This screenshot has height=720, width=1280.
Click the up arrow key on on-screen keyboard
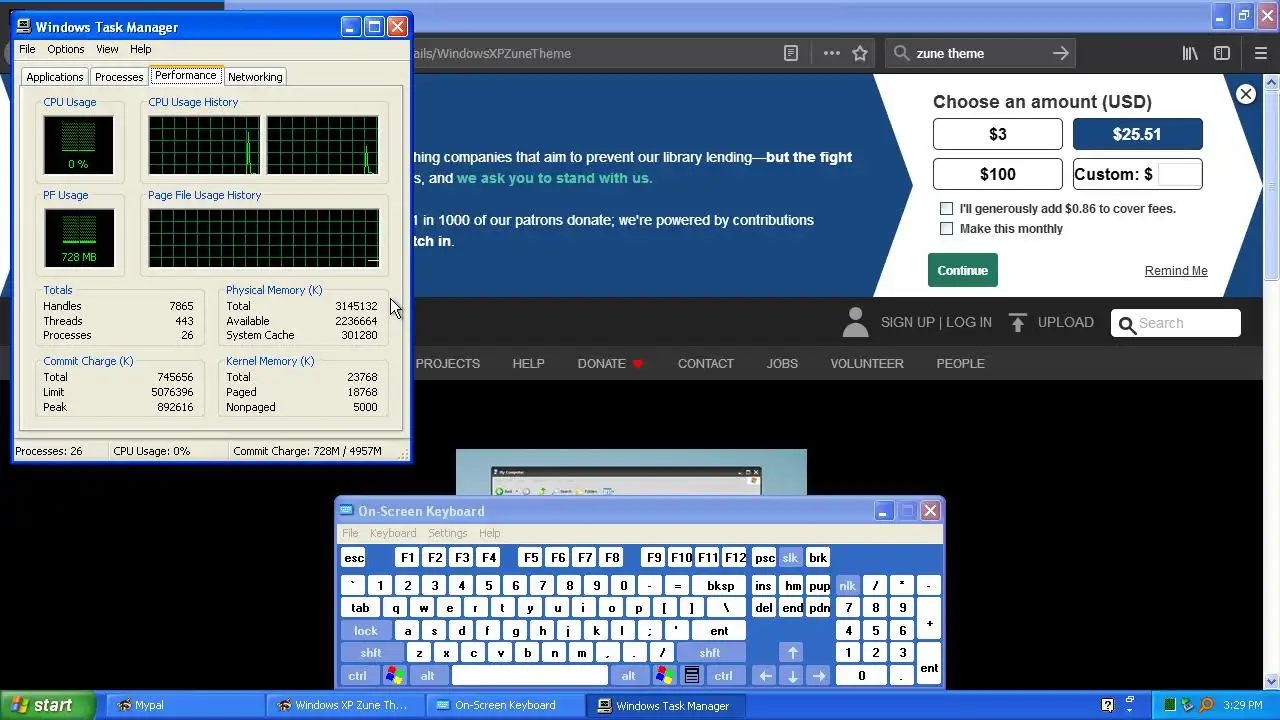[792, 653]
